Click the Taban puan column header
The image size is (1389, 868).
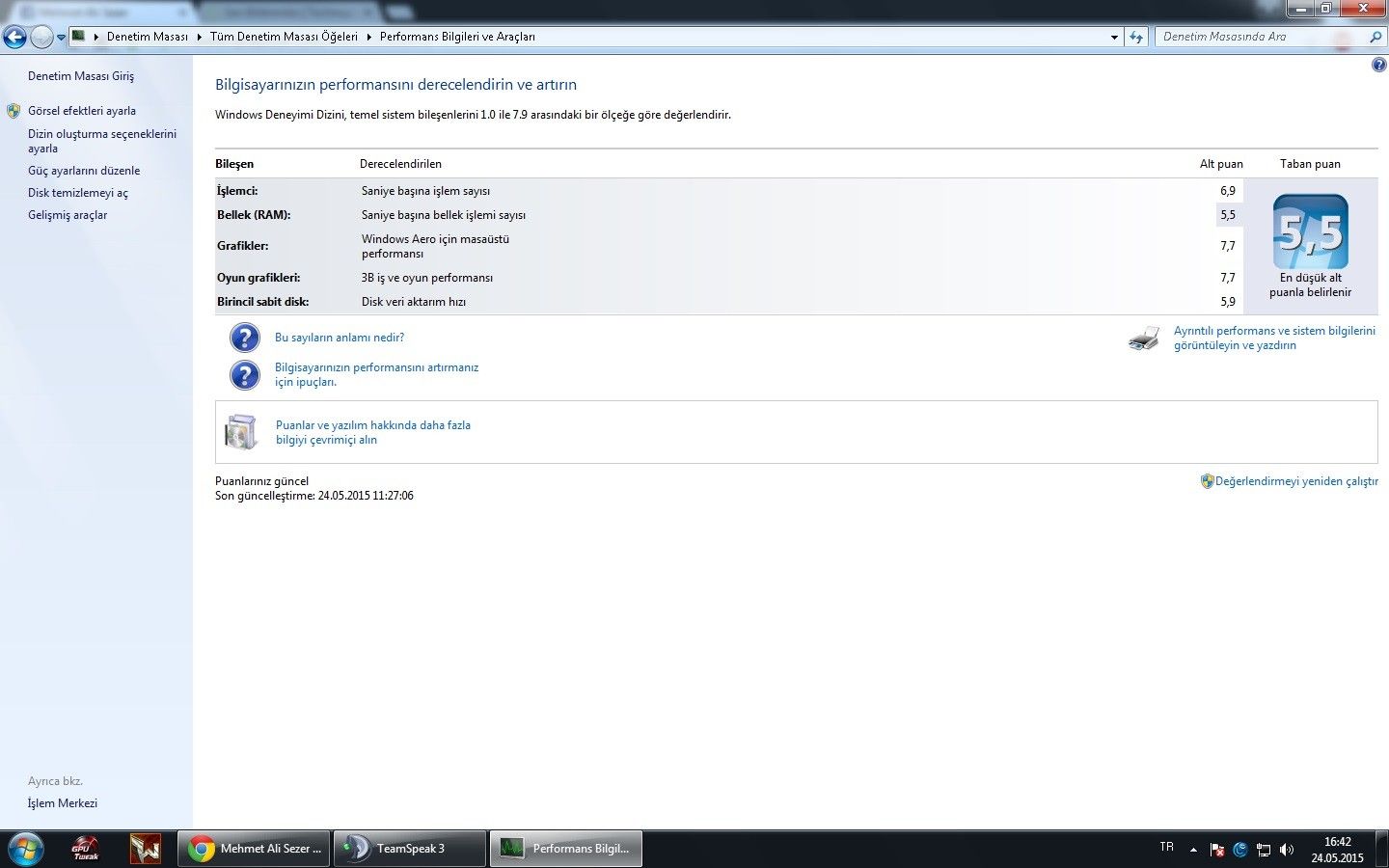[1310, 164]
